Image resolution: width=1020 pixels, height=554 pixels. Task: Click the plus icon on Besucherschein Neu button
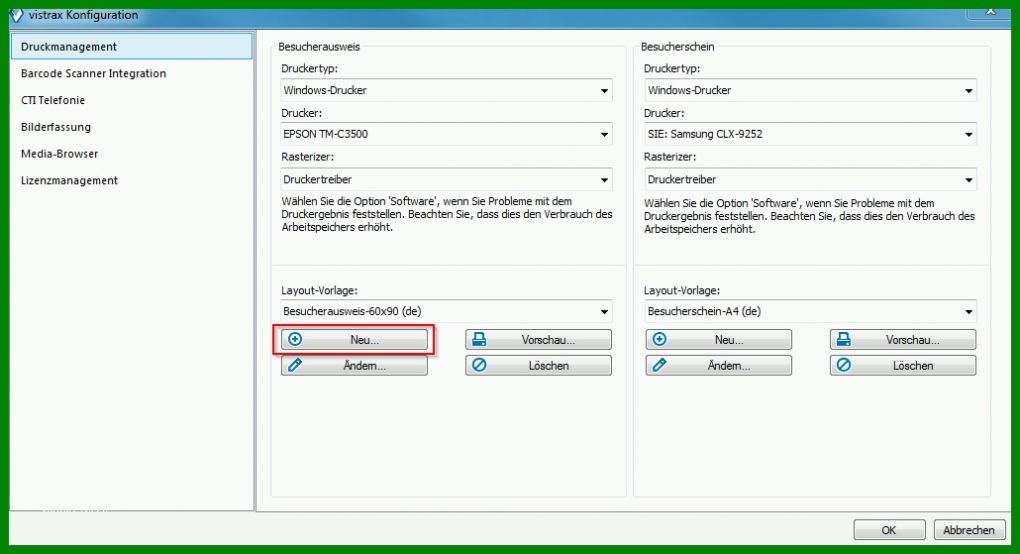pyautogui.click(x=660, y=339)
